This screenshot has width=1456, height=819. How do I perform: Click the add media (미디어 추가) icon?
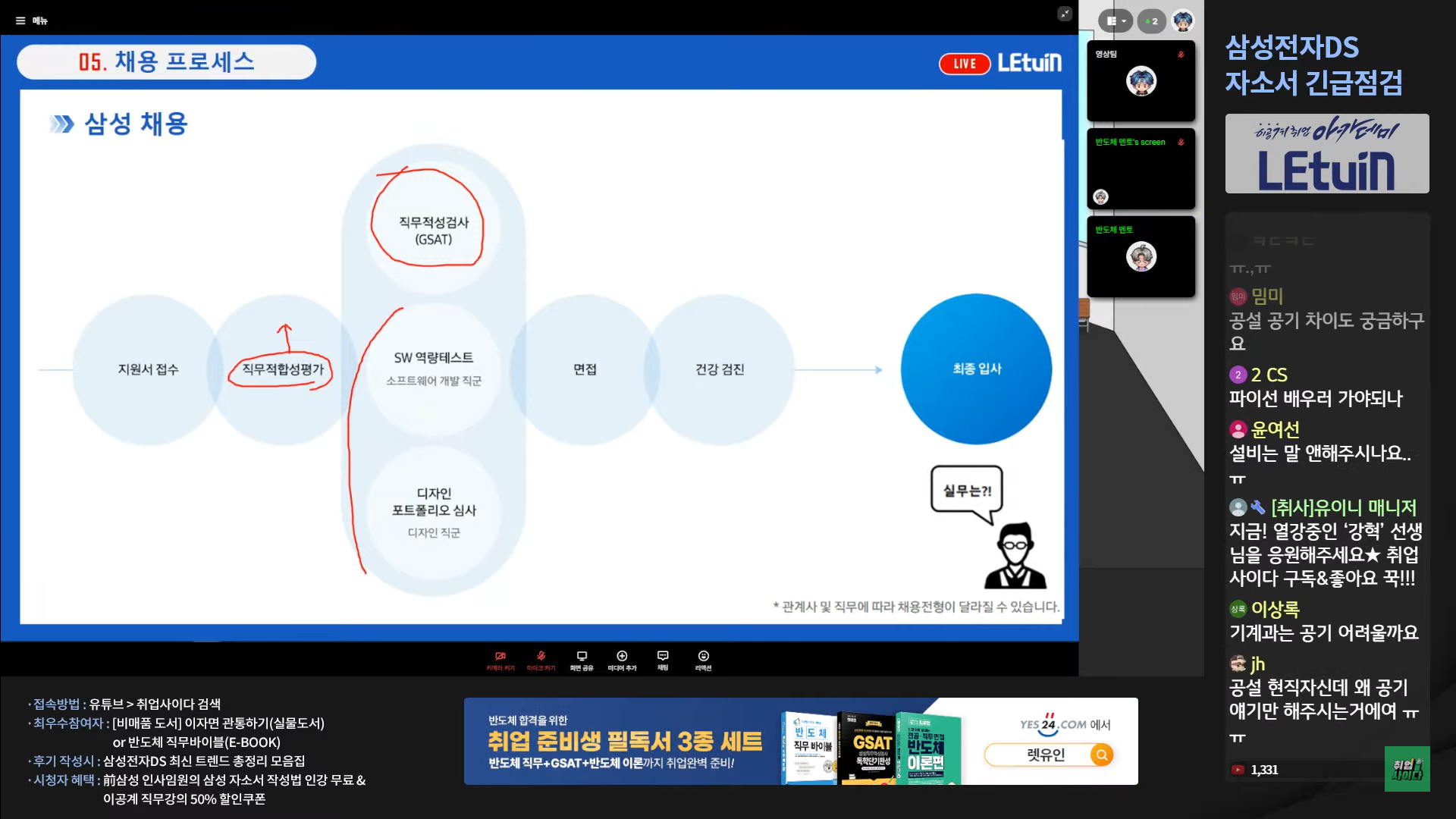(622, 658)
